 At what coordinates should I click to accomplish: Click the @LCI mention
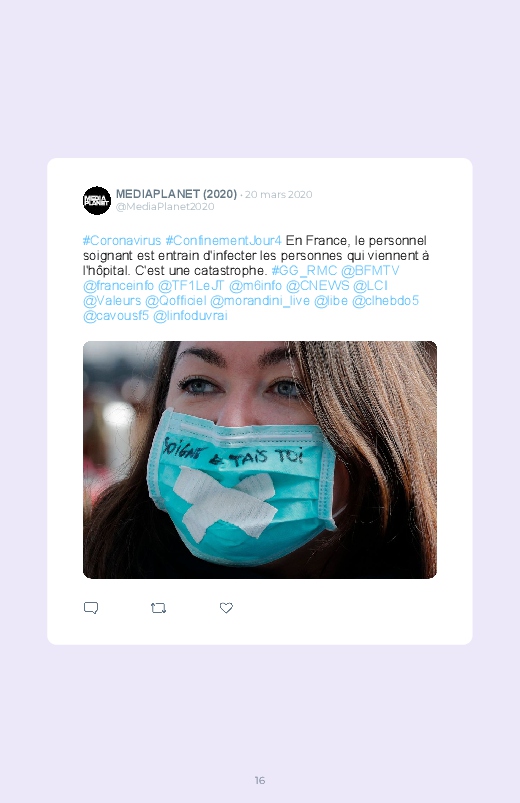pos(370,286)
